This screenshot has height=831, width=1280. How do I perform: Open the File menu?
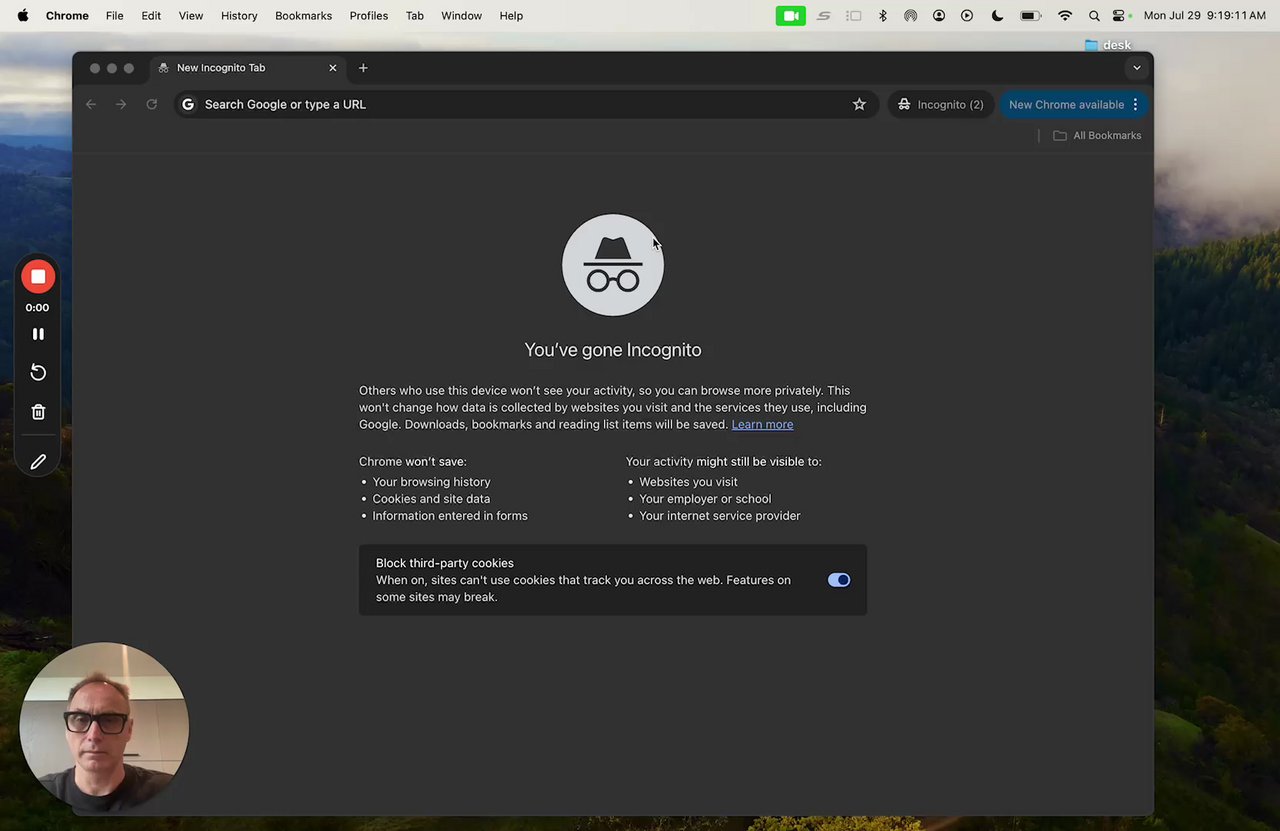(115, 15)
